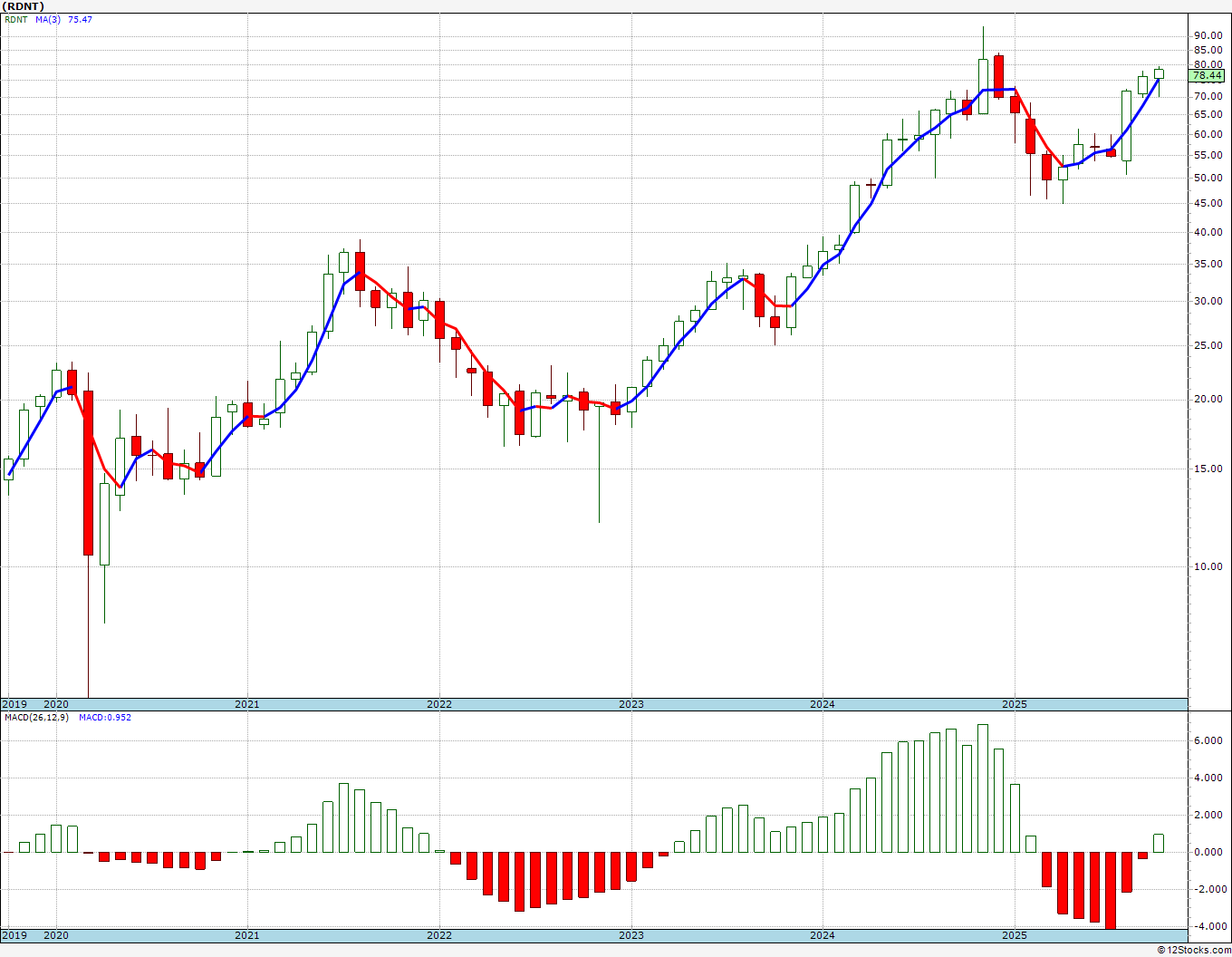Viewport: 1232px width, 957px height.
Task: Select the 60.00 price axis label
Action: pos(1208,134)
